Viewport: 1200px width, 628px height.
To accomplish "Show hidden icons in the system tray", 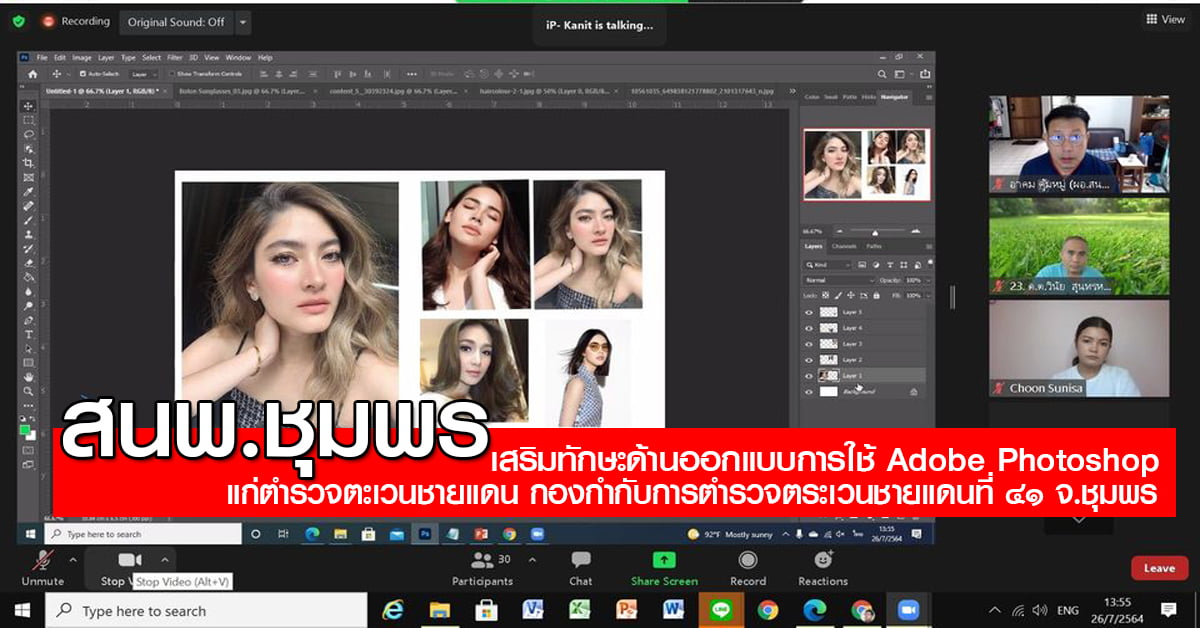I will point(995,609).
